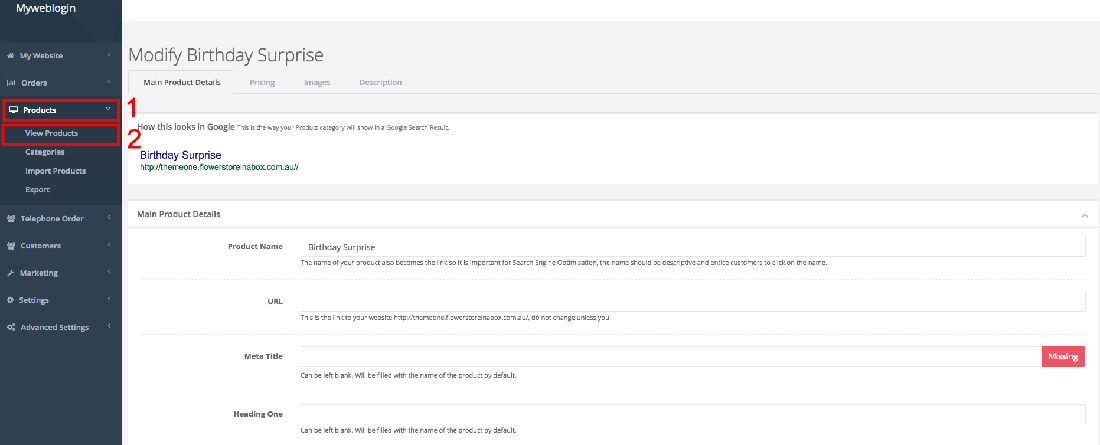Open the Birthday Surprise Google preview link

pyautogui.click(x=180, y=155)
